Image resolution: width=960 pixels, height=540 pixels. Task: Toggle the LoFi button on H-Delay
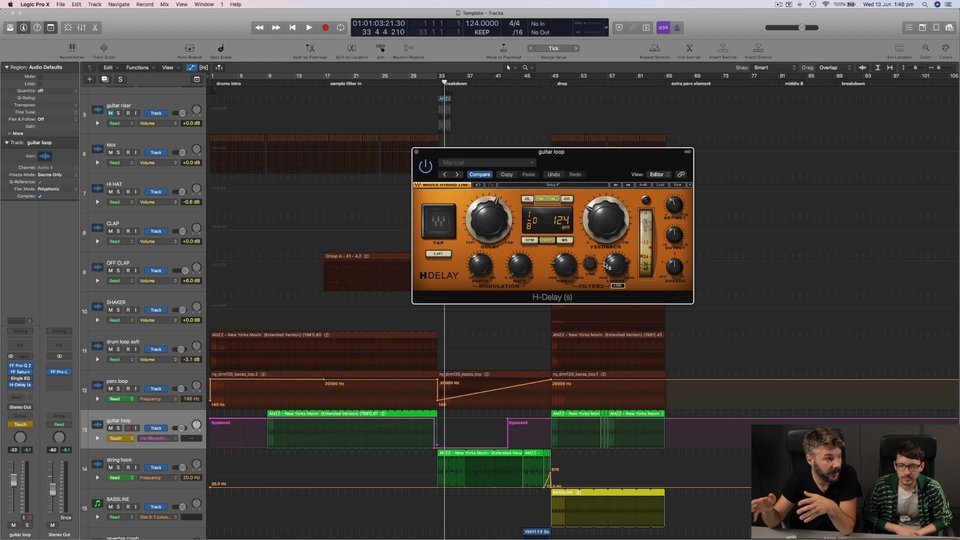(x=438, y=253)
